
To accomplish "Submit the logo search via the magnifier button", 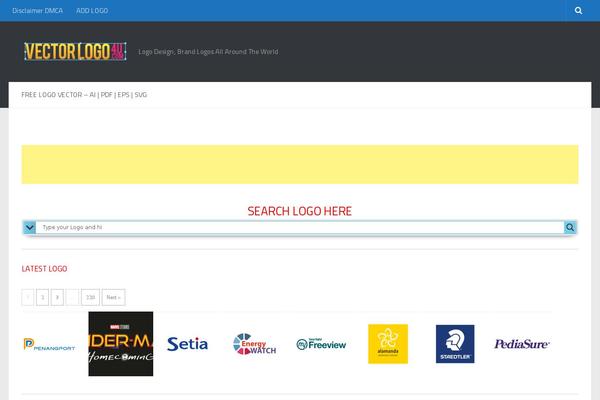I will click(x=570, y=227).
